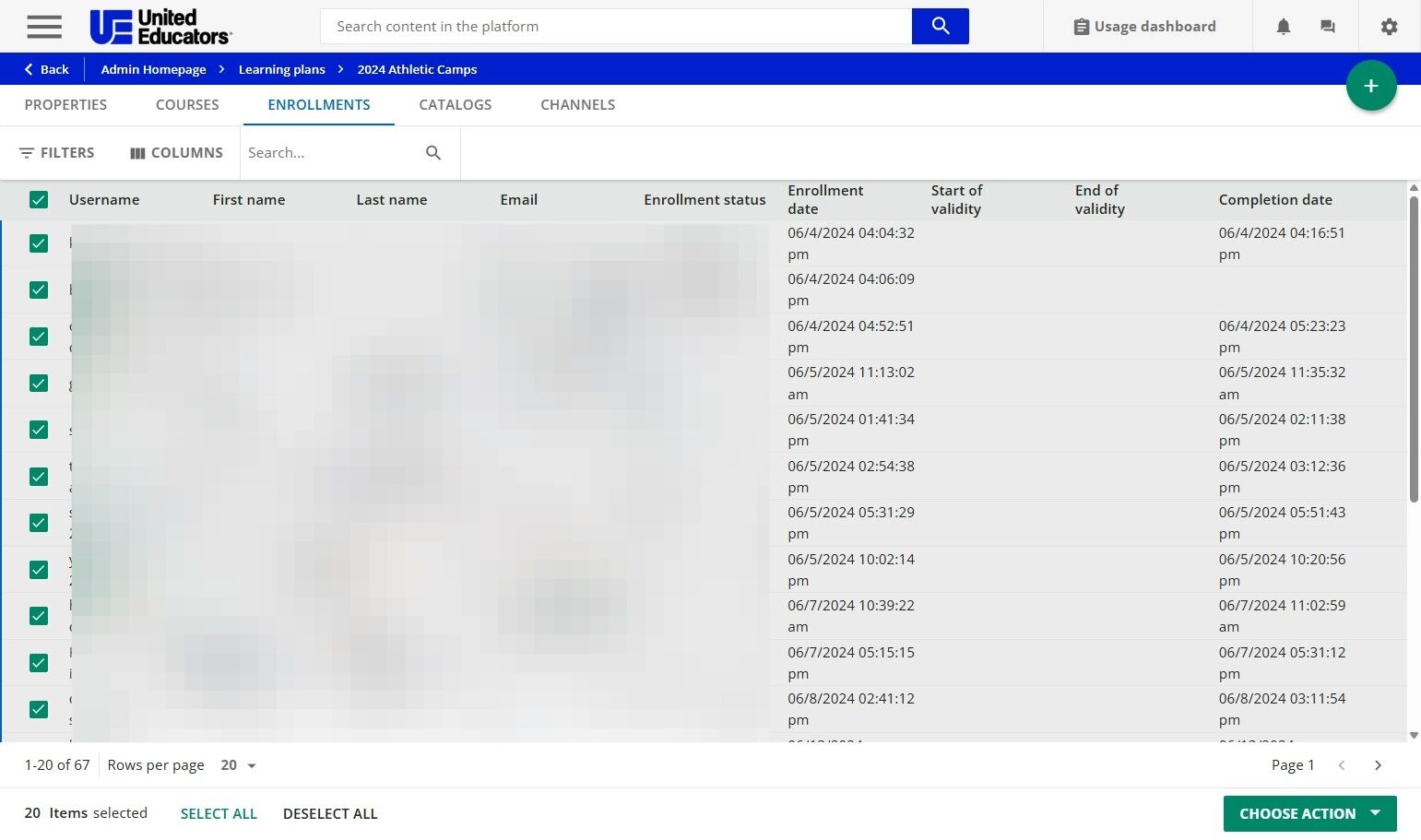Image resolution: width=1421 pixels, height=840 pixels.
Task: Open the COLUMNS selector
Action: [176, 153]
